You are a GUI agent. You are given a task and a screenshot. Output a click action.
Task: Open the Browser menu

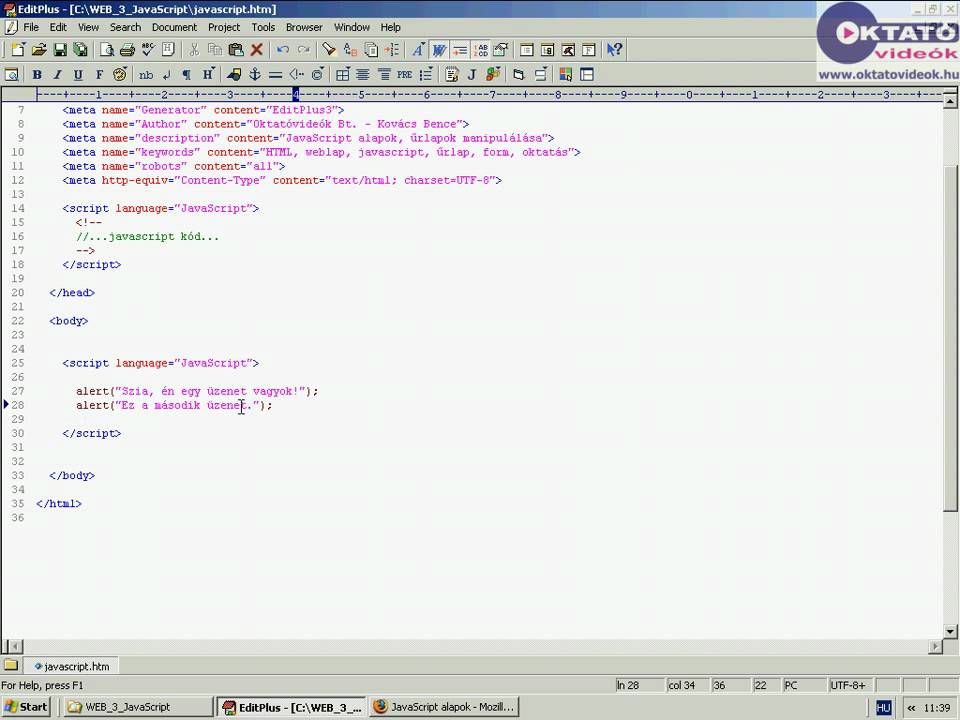point(304,27)
